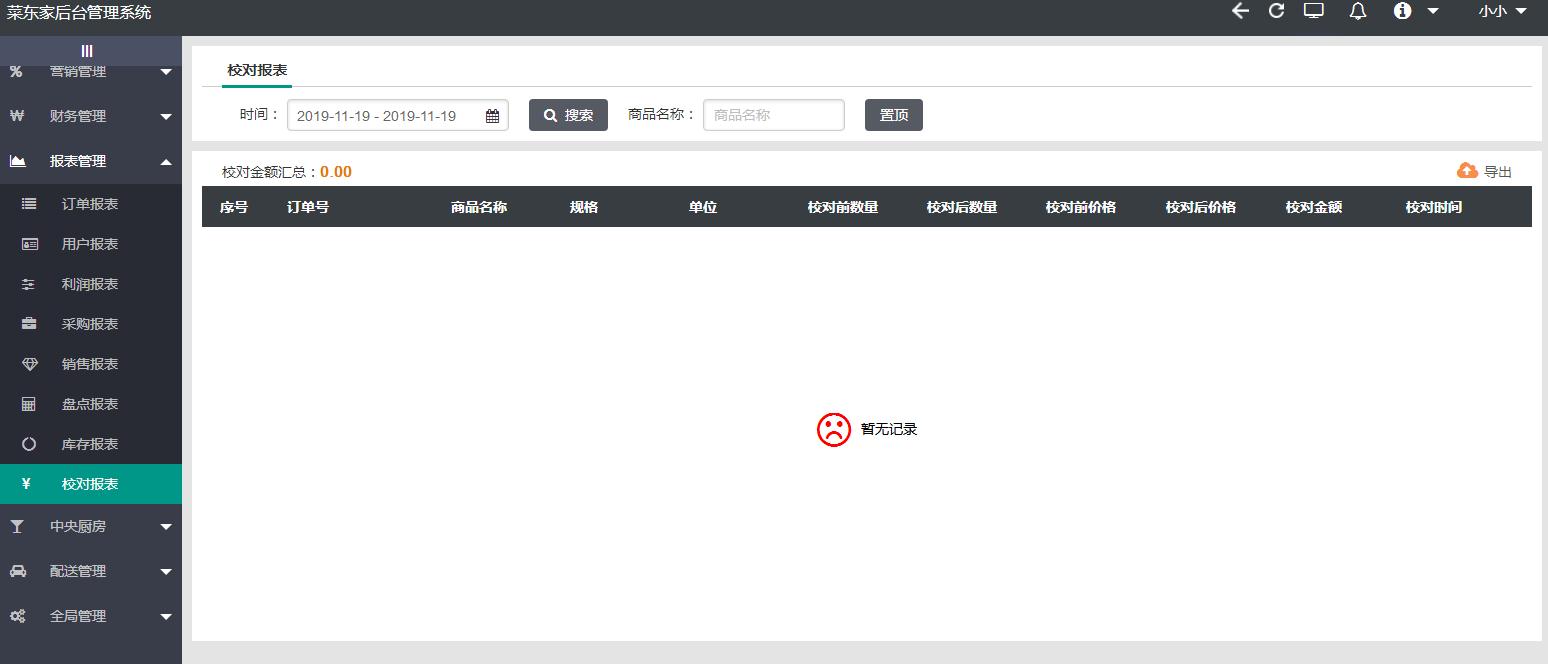Click the 盘点报表 calculator icon
This screenshot has width=1548, height=664.
pos(27,403)
